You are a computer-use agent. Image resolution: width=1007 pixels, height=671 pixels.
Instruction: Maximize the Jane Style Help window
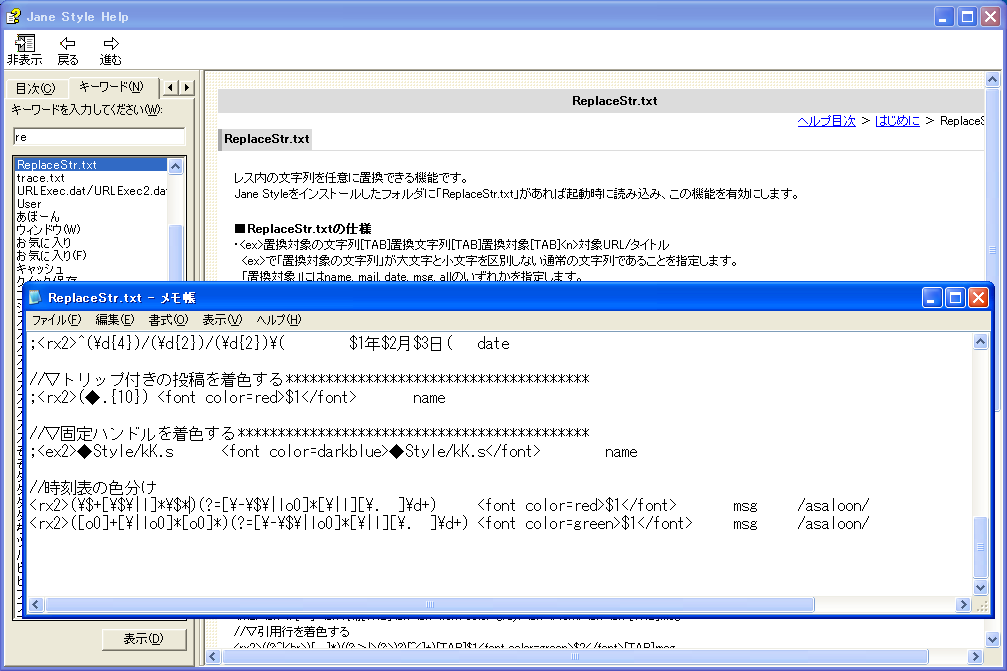(x=967, y=17)
